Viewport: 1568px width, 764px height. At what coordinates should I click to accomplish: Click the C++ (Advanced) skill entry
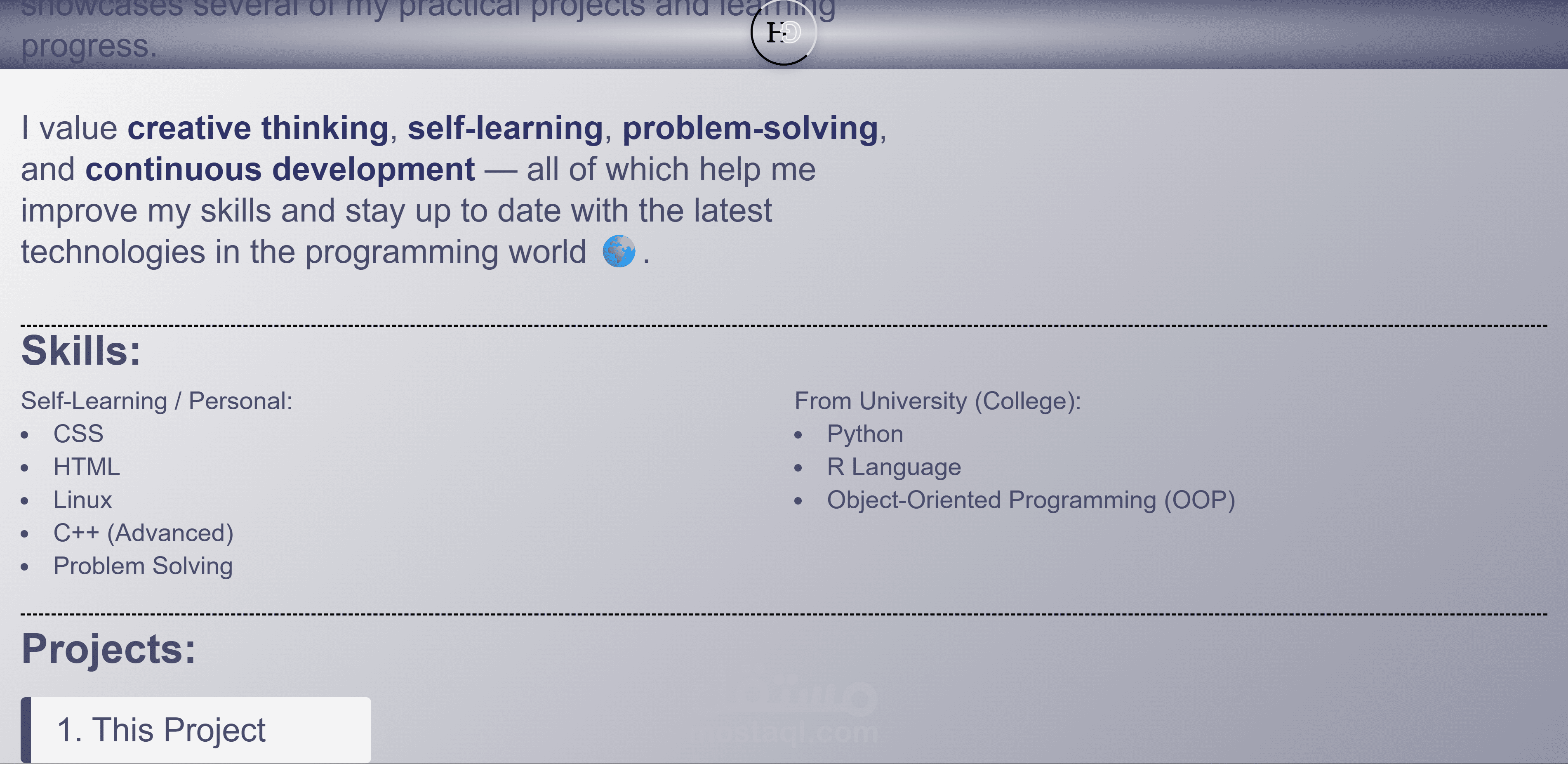[x=143, y=533]
